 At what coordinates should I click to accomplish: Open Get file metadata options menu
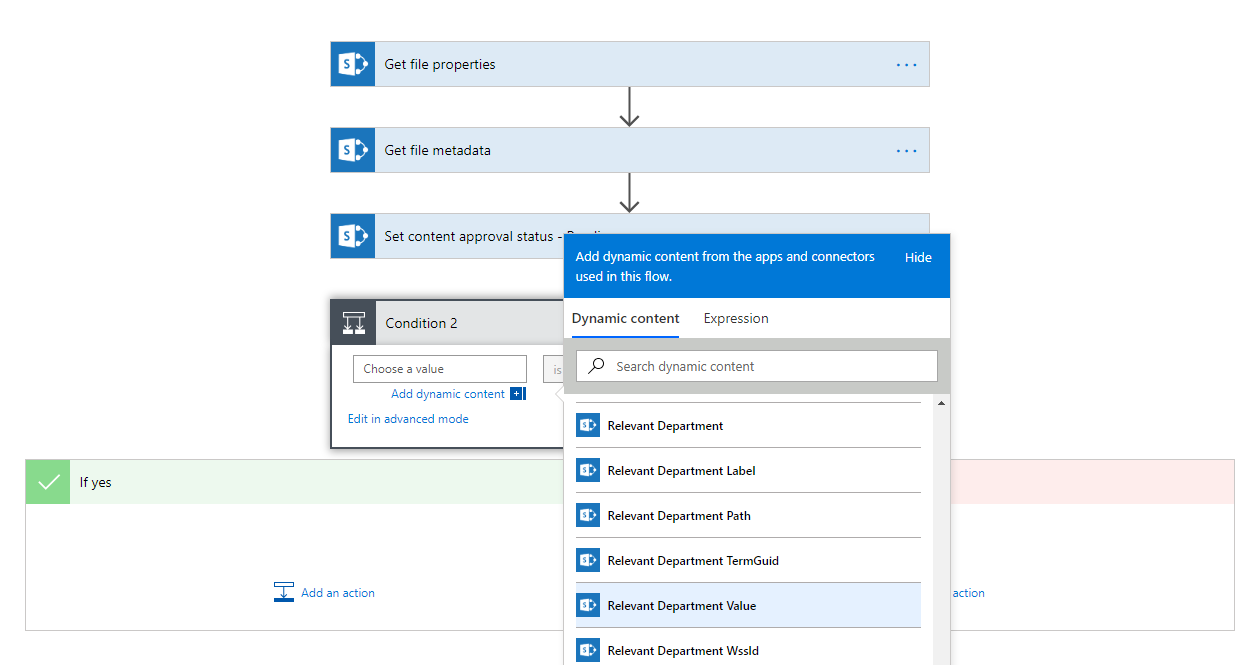(906, 150)
